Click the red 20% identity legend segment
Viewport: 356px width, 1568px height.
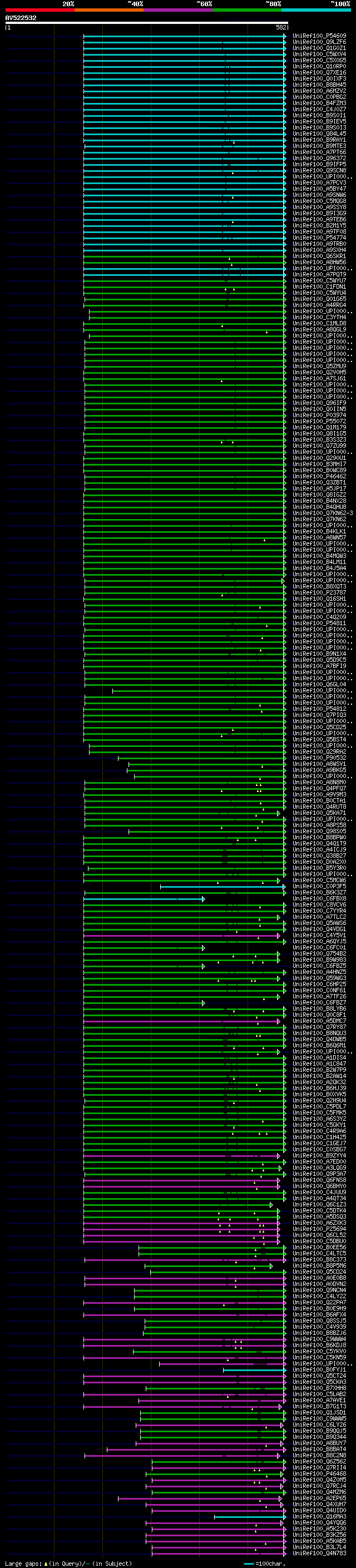point(39,10)
